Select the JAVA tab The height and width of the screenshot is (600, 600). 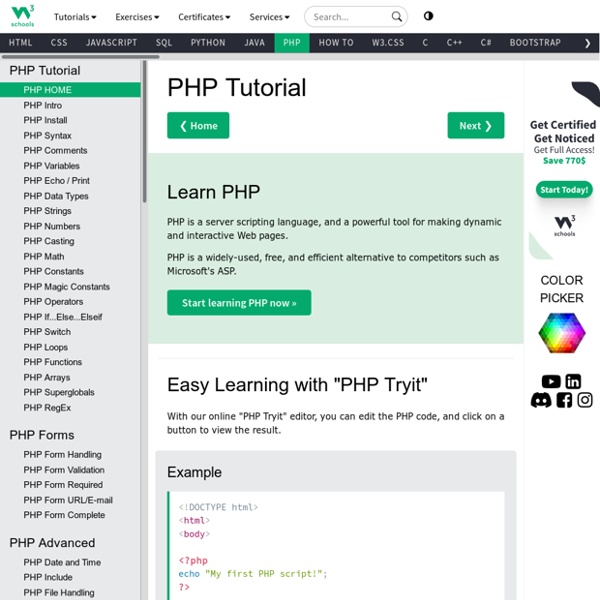254,43
